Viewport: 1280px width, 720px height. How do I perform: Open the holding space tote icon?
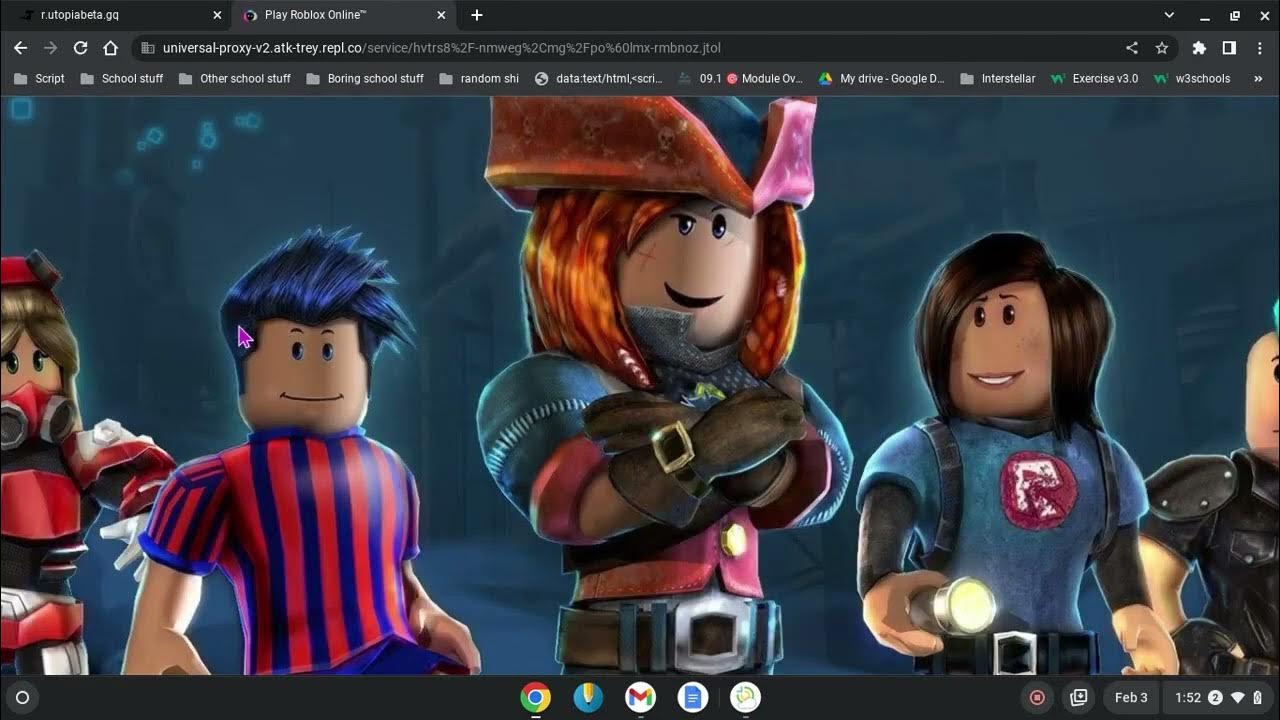coord(1079,698)
